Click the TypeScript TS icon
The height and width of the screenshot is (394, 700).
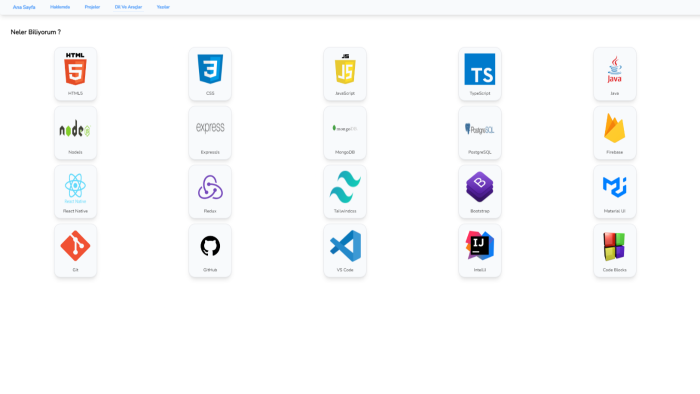click(x=480, y=69)
